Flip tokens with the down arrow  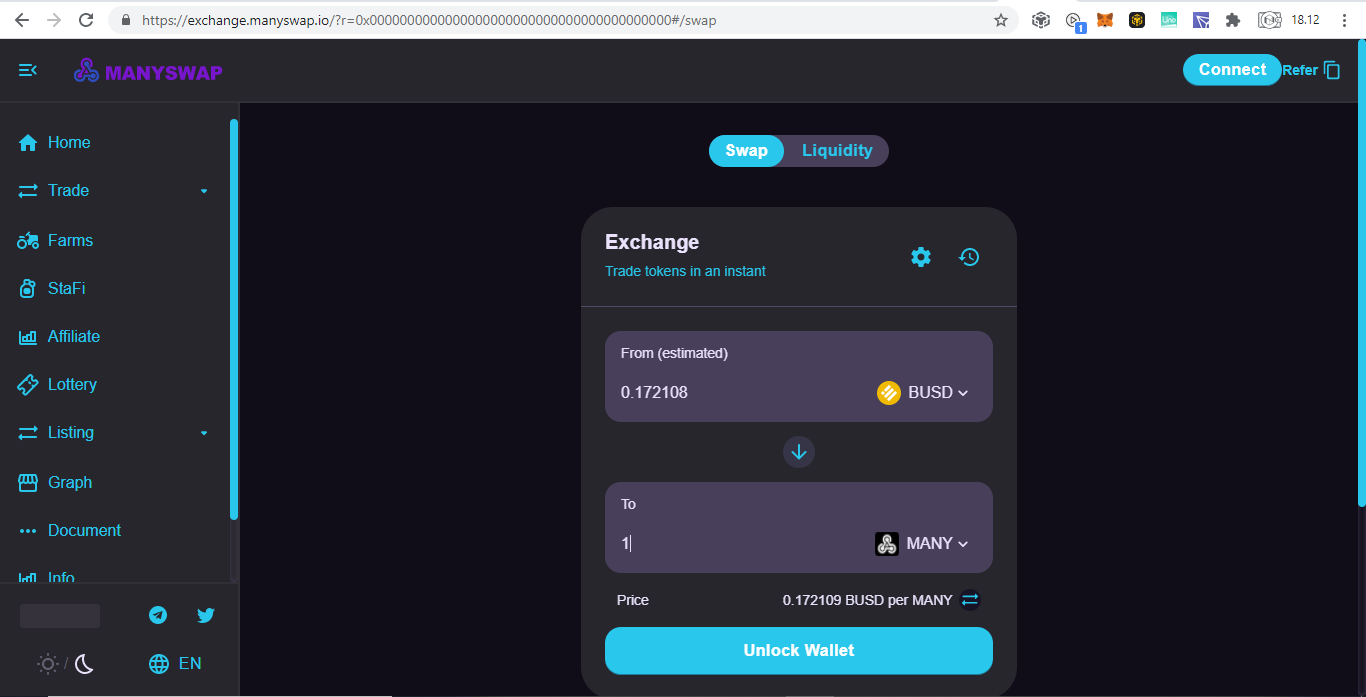799,452
